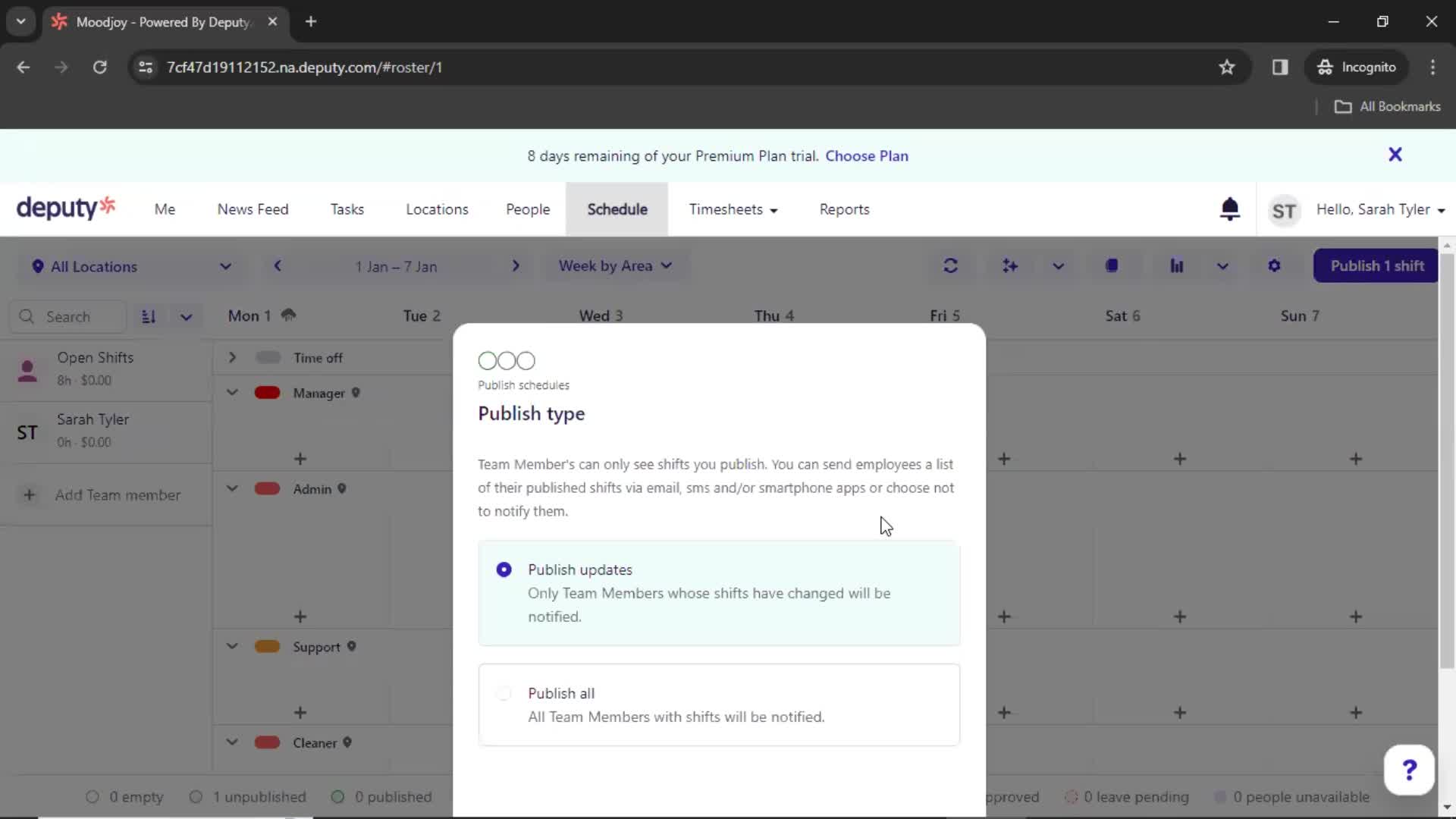
Task: Click the next week navigation arrow
Action: point(517,265)
